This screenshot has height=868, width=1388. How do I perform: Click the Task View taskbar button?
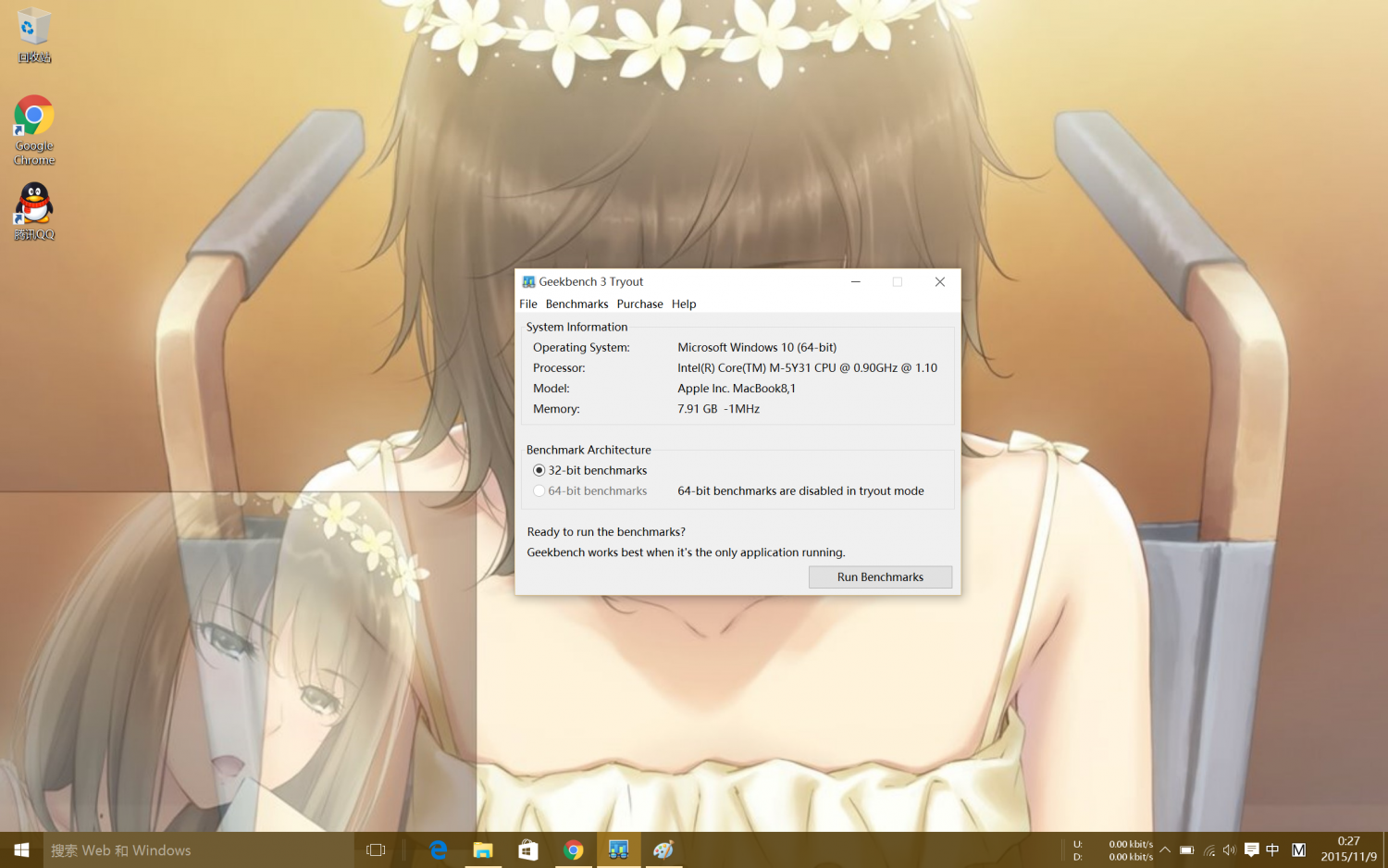click(x=376, y=849)
